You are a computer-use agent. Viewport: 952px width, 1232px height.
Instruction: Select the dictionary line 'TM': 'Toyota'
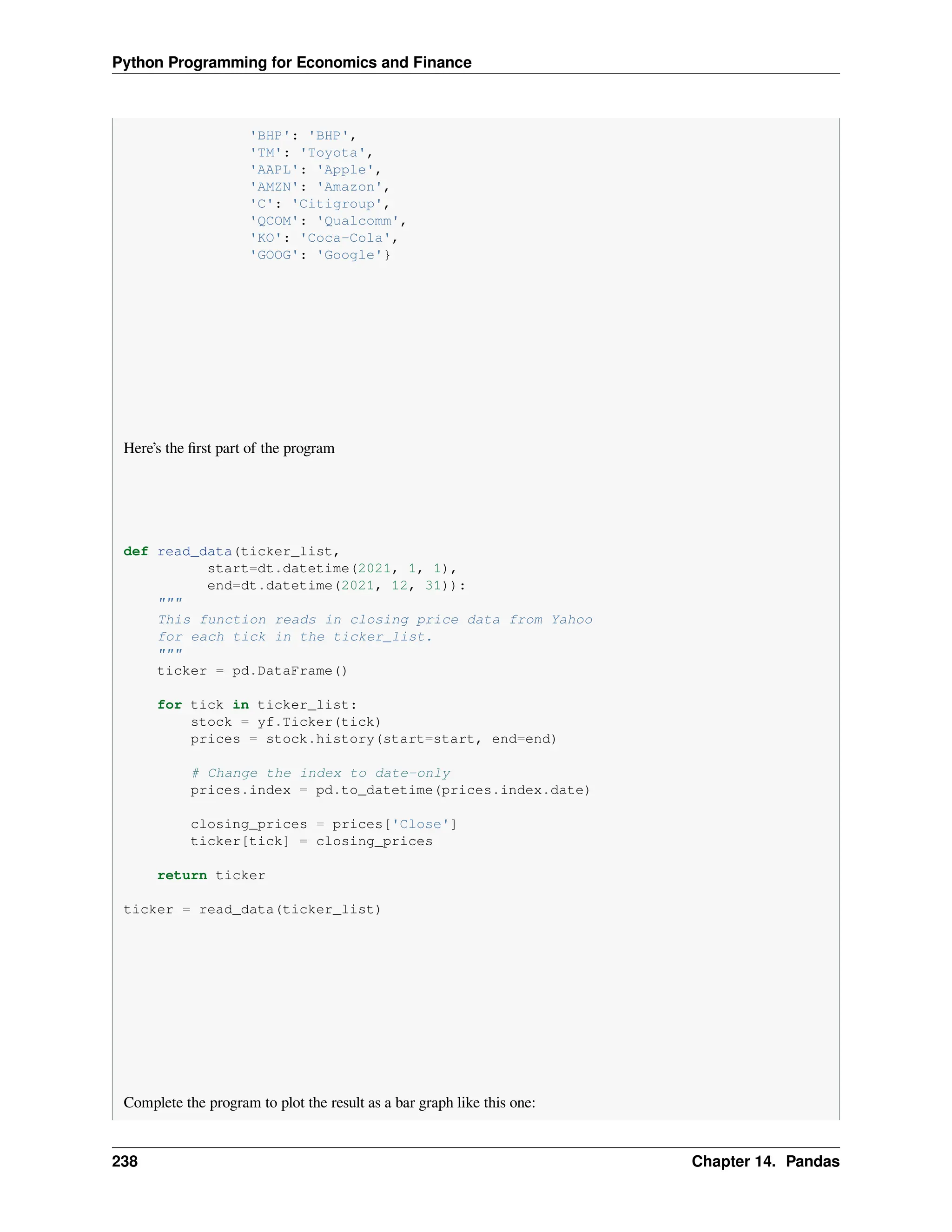(311, 153)
